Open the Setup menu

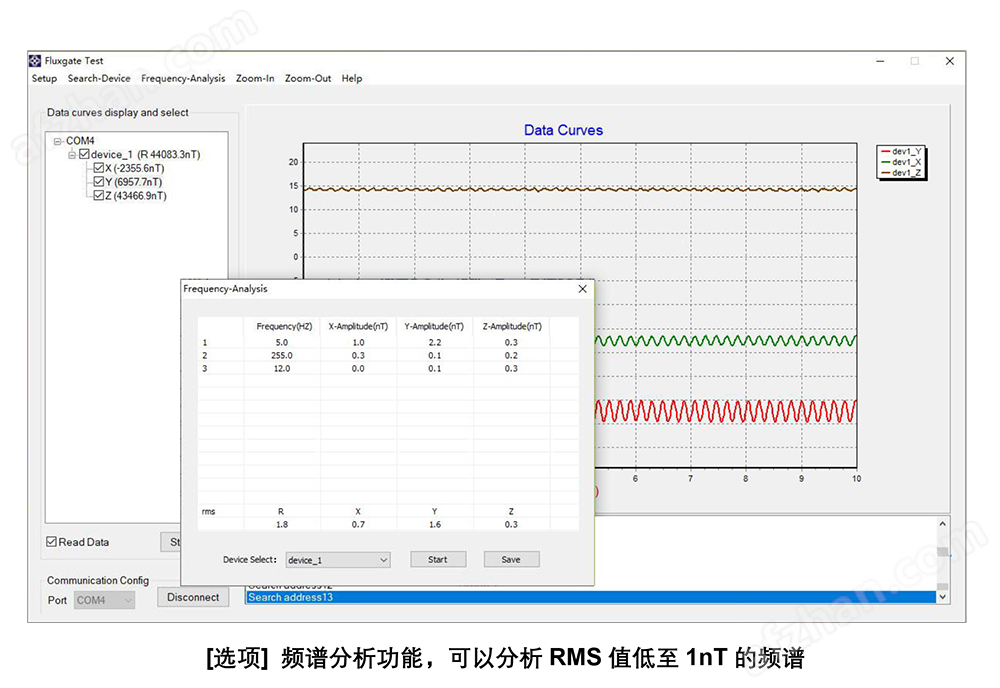coord(44,78)
